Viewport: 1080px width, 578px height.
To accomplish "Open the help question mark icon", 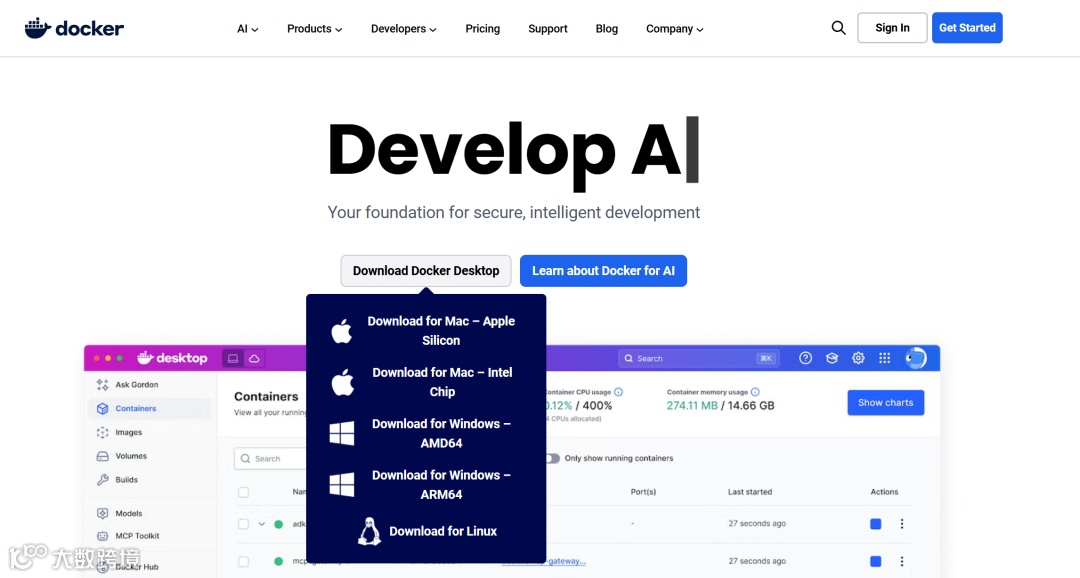I will (805, 358).
